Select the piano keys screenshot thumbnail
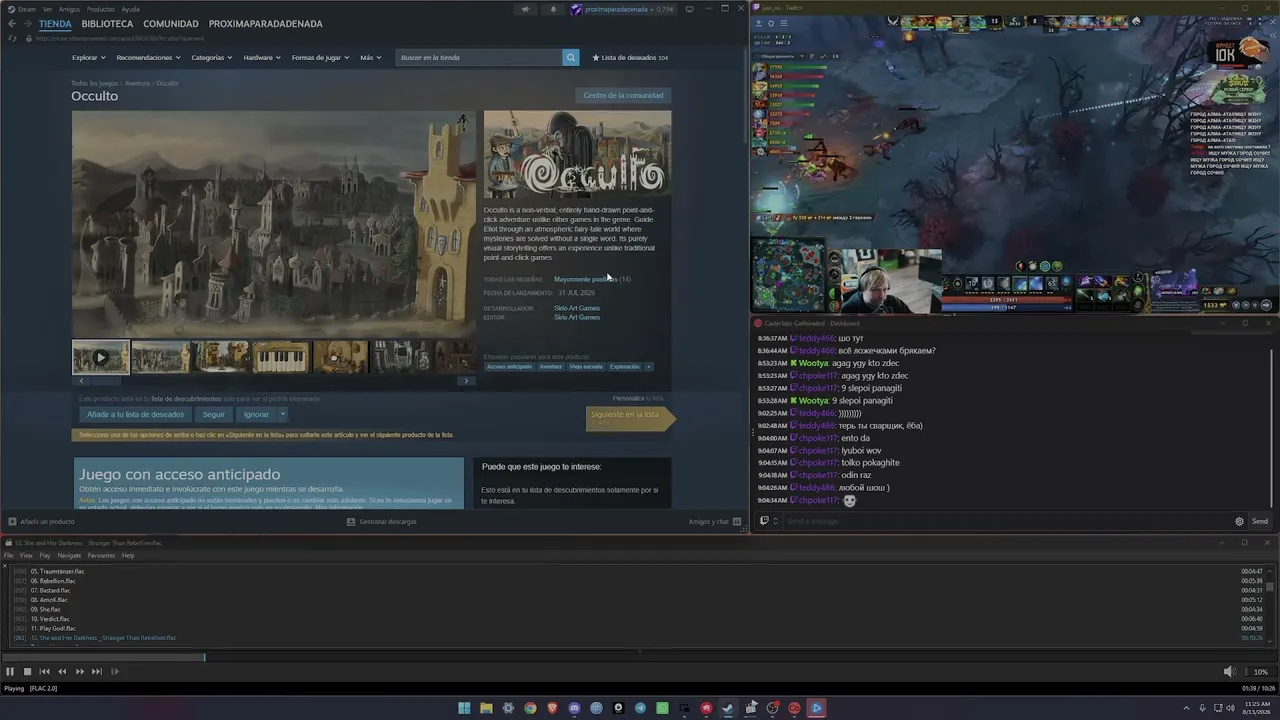This screenshot has height=720, width=1280. [281, 357]
